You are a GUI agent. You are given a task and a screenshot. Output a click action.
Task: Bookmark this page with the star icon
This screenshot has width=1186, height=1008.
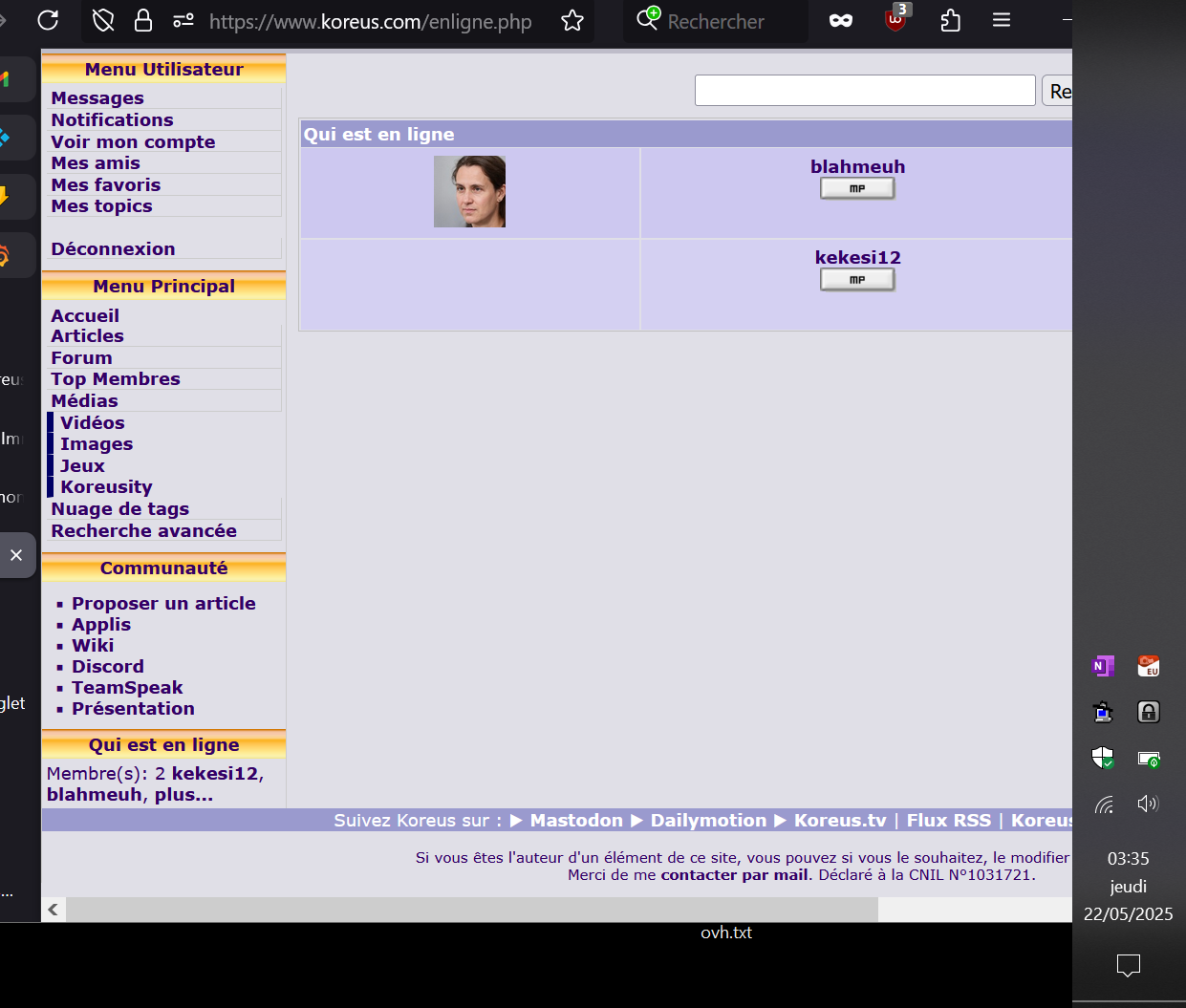(x=572, y=20)
